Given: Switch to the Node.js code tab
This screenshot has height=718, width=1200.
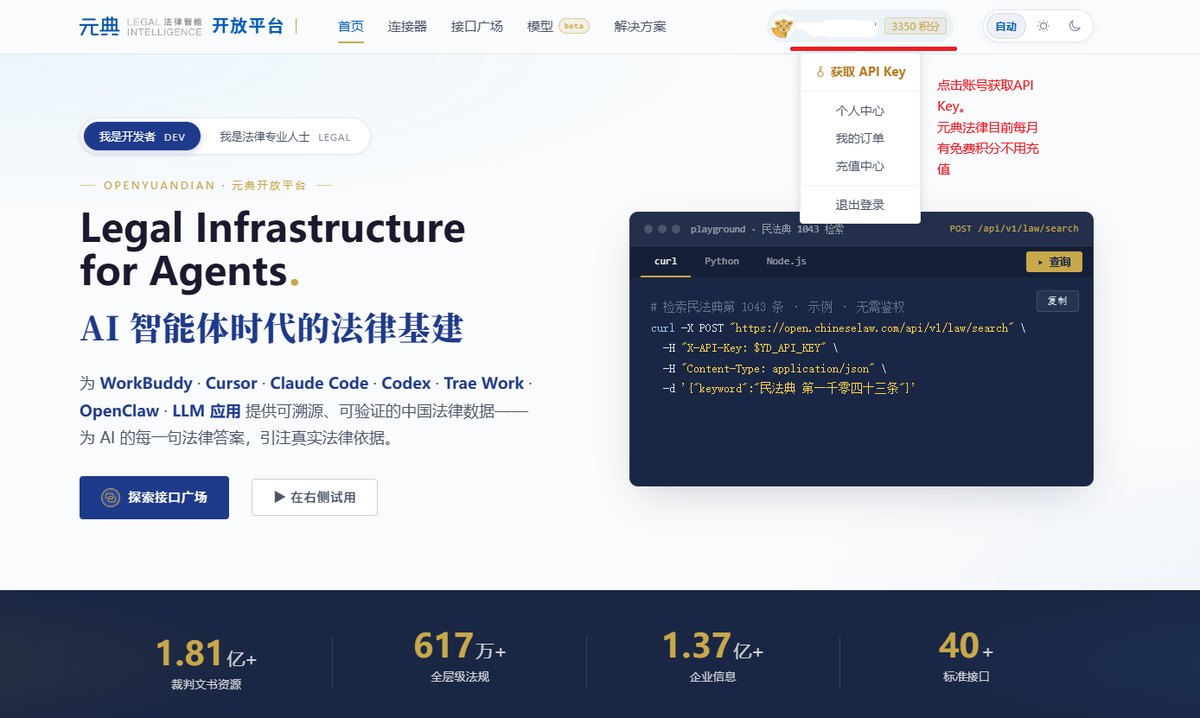Looking at the screenshot, I should (786, 261).
